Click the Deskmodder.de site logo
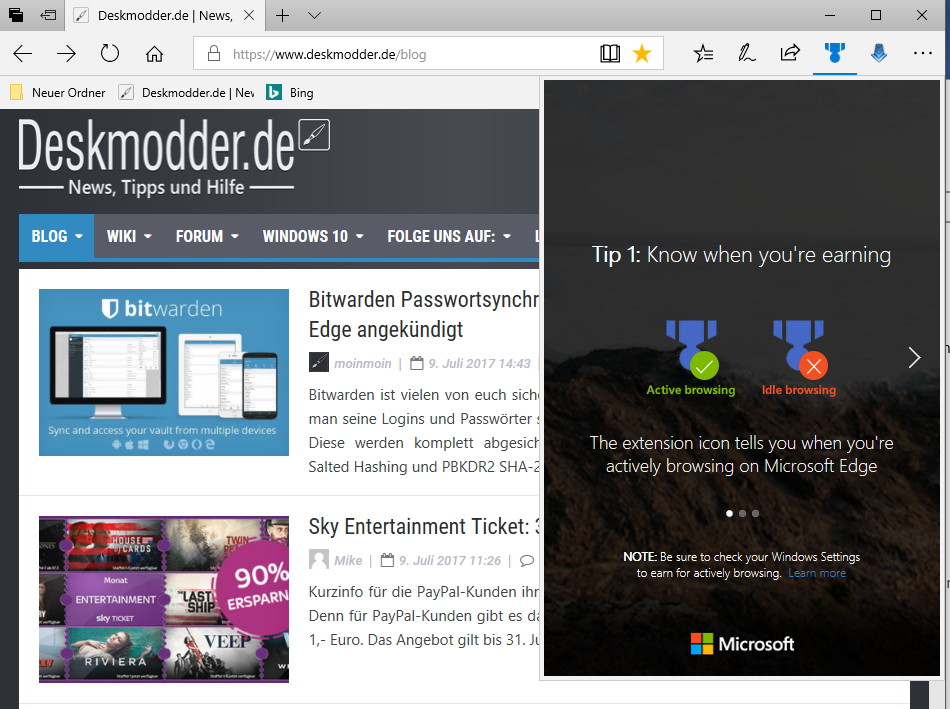This screenshot has width=950, height=709. click(174, 156)
